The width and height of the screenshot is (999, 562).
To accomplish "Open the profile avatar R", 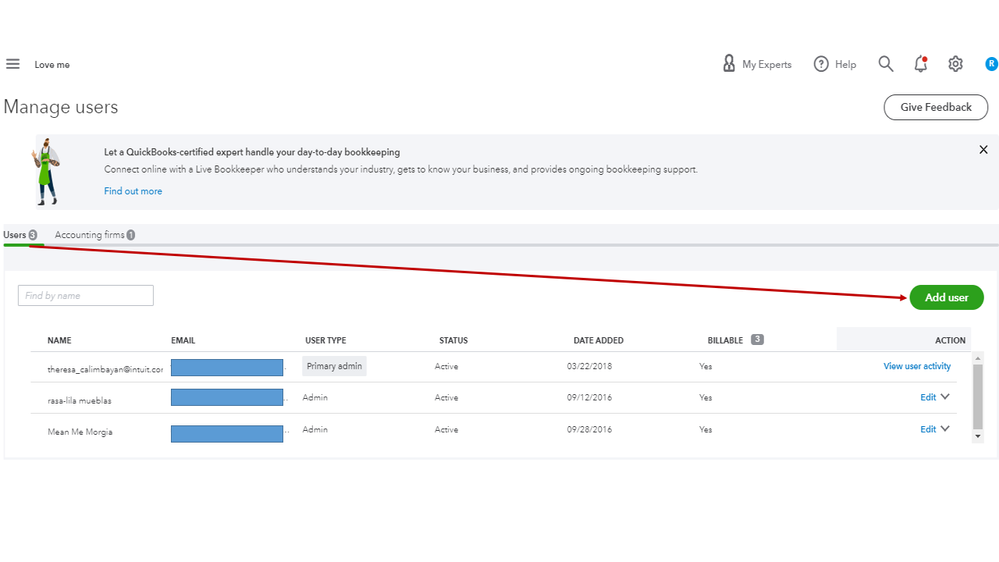I will pos(991,64).
